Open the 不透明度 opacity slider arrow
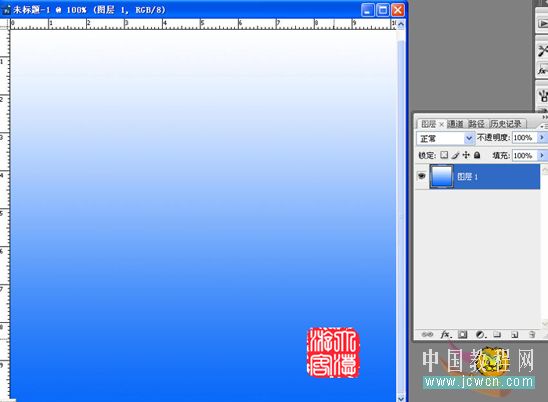This screenshot has width=548, height=402. (542, 137)
